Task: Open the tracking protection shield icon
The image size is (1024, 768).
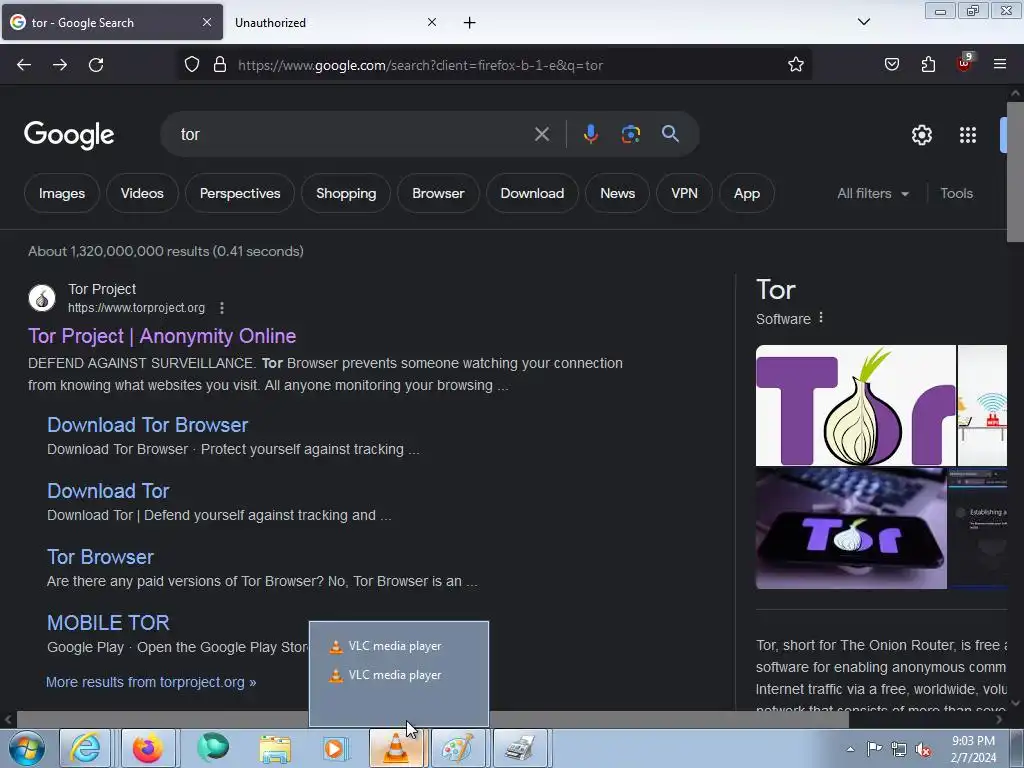Action: 191,65
